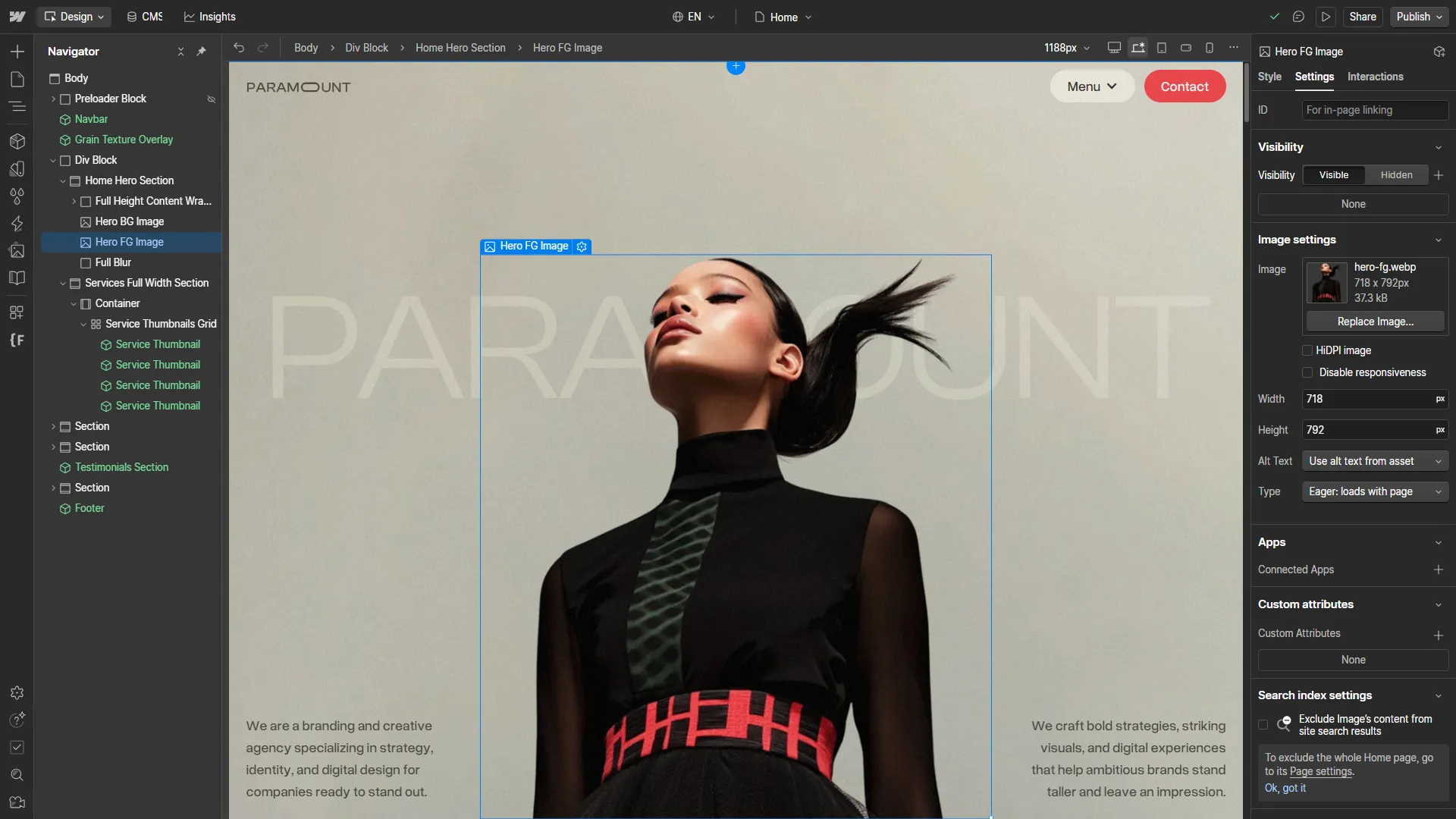1456x819 pixels.
Task: Open Hero FG Image settings gear on canvas
Action: [582, 246]
